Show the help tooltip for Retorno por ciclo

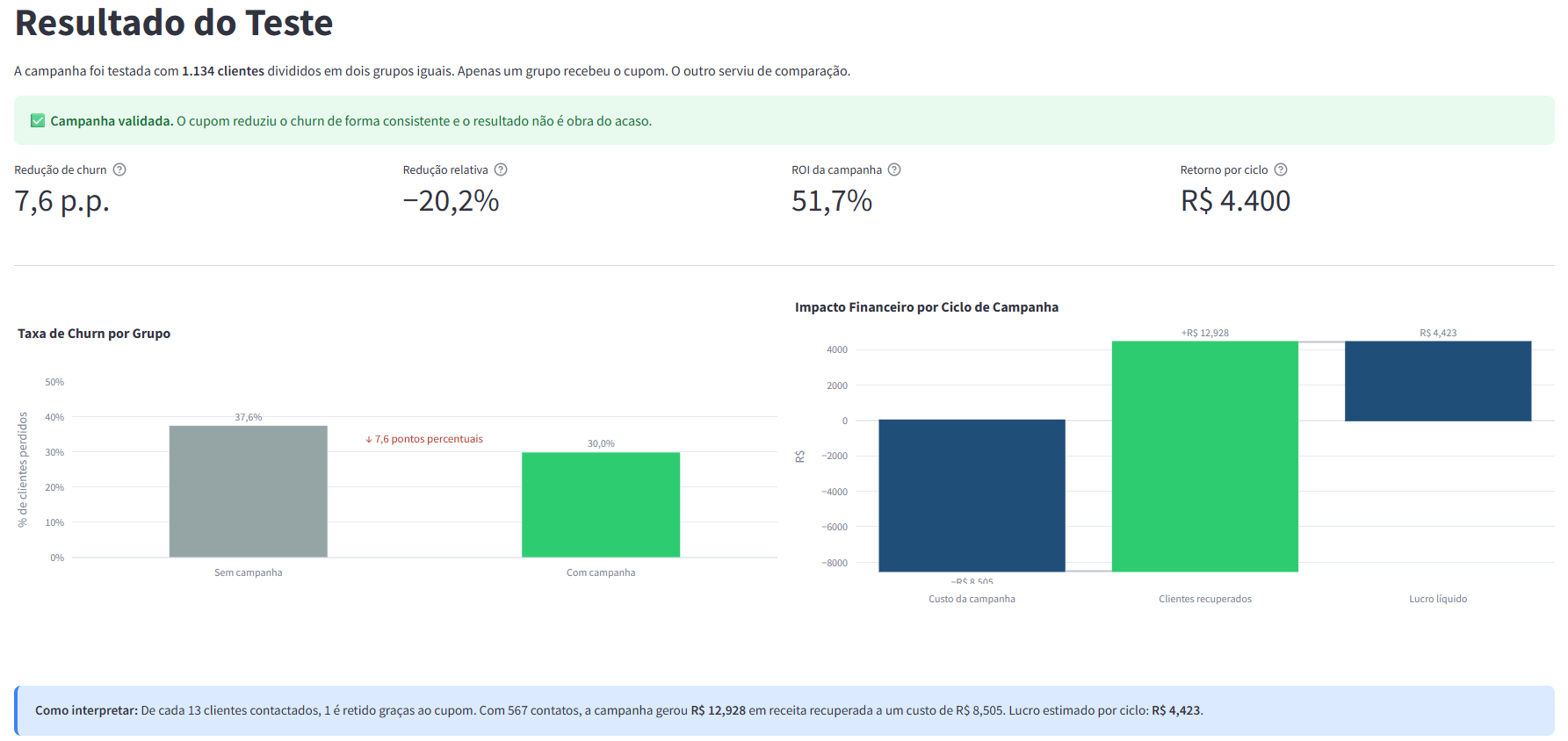1281,169
